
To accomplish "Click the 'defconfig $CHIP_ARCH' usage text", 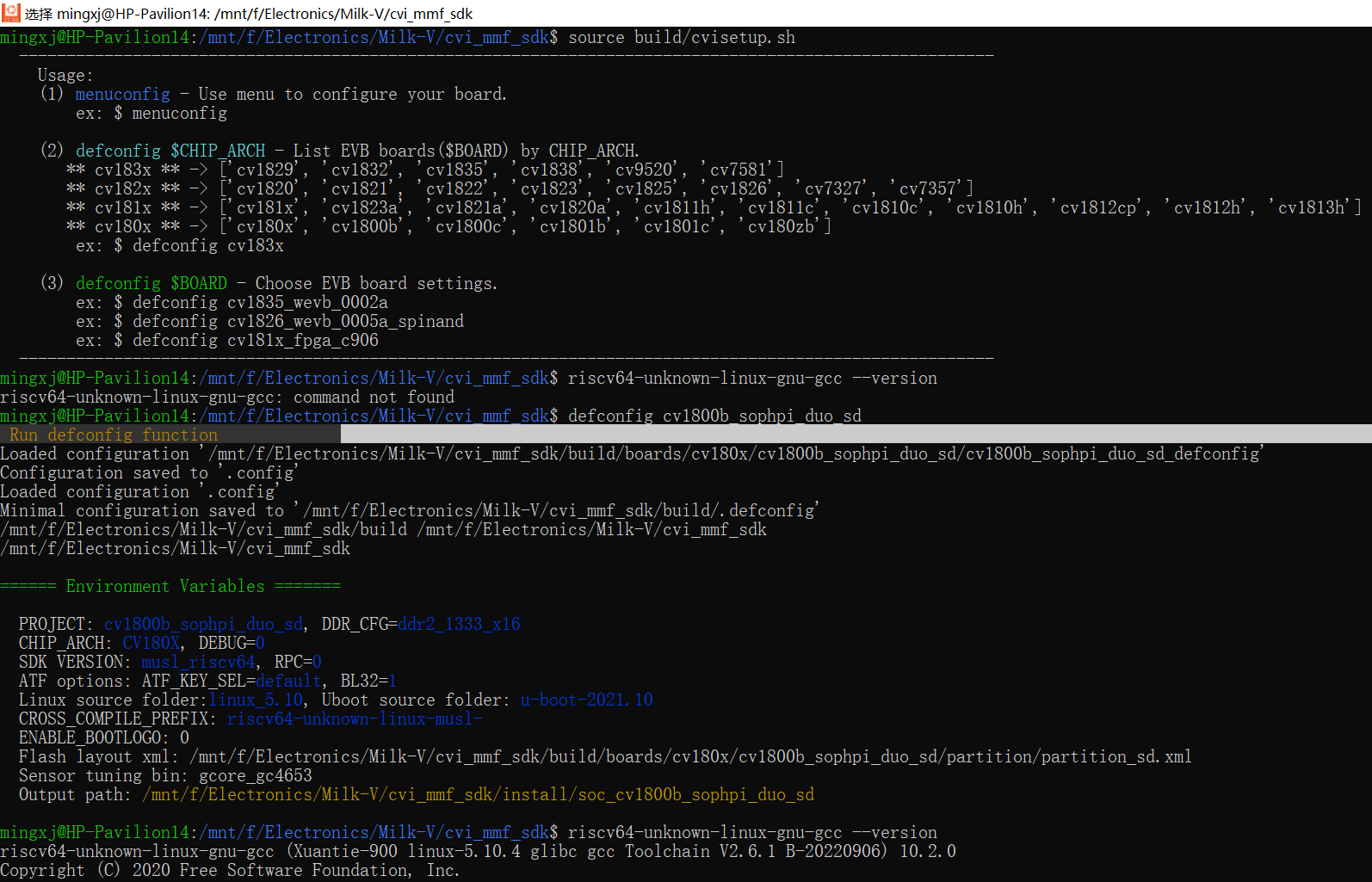I will (170, 151).
